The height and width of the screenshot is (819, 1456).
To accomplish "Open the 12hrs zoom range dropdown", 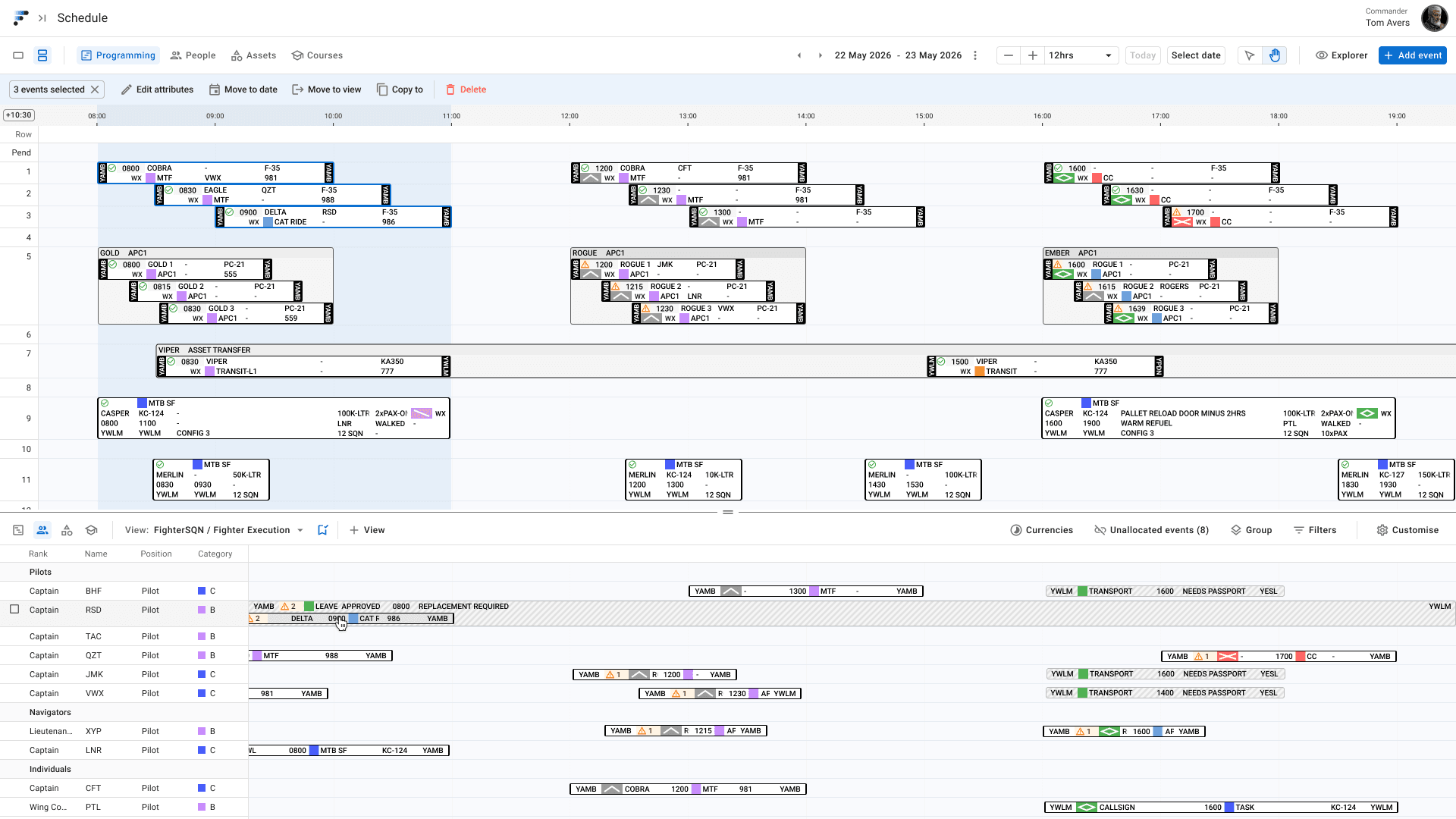I will (1080, 55).
